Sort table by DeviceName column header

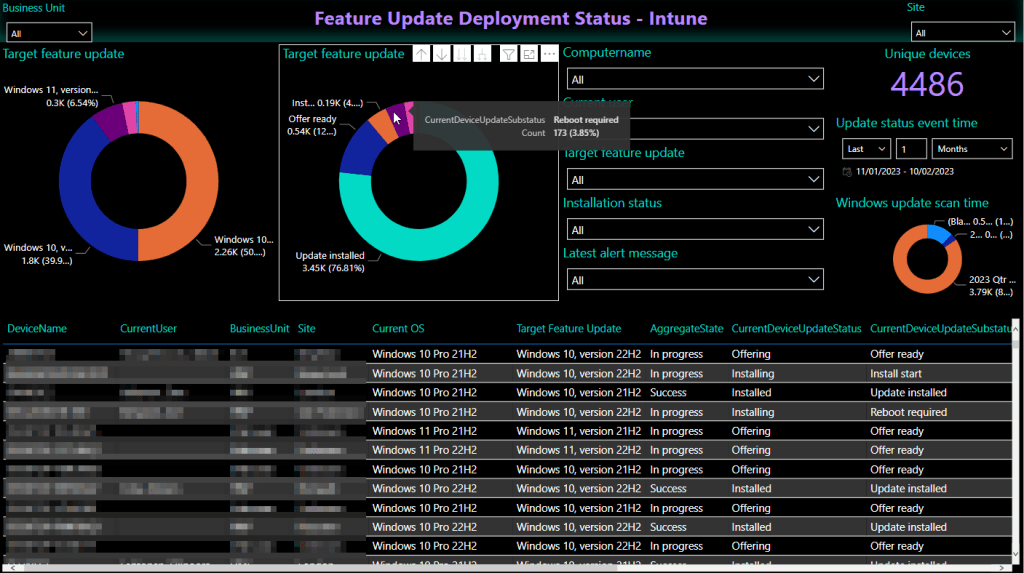37,329
